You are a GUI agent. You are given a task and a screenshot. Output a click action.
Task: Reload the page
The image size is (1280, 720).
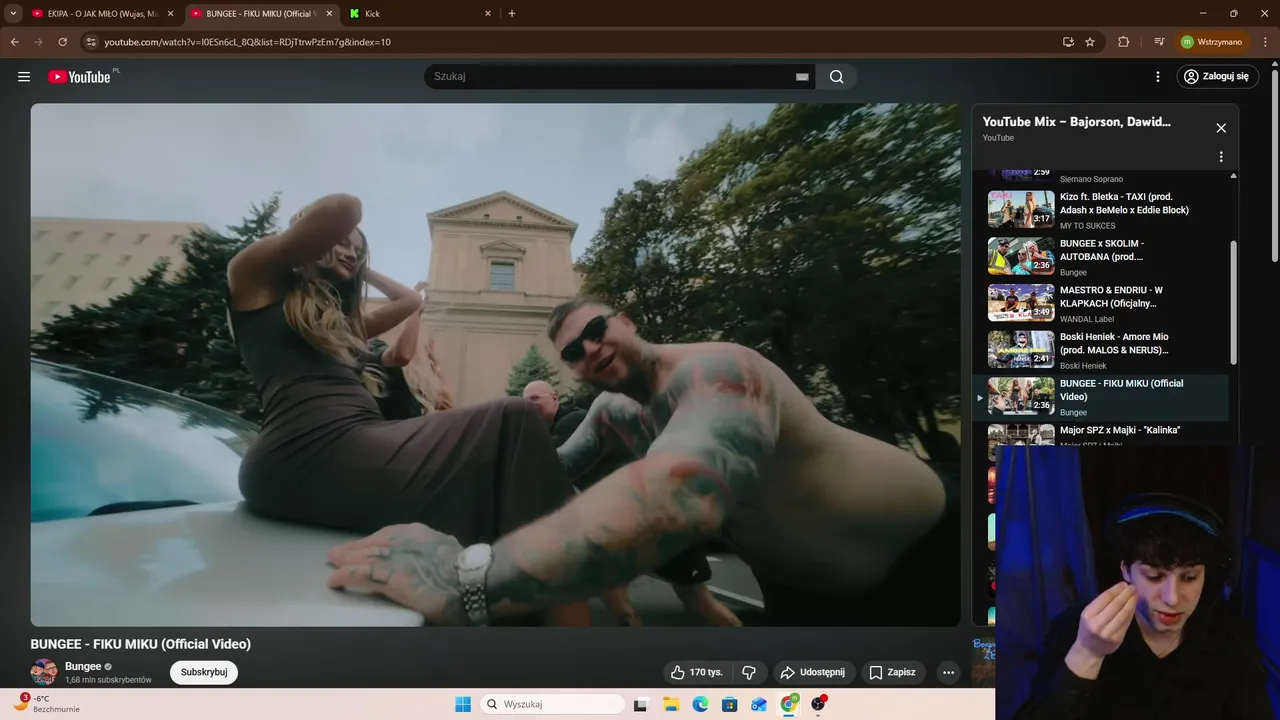pos(62,42)
